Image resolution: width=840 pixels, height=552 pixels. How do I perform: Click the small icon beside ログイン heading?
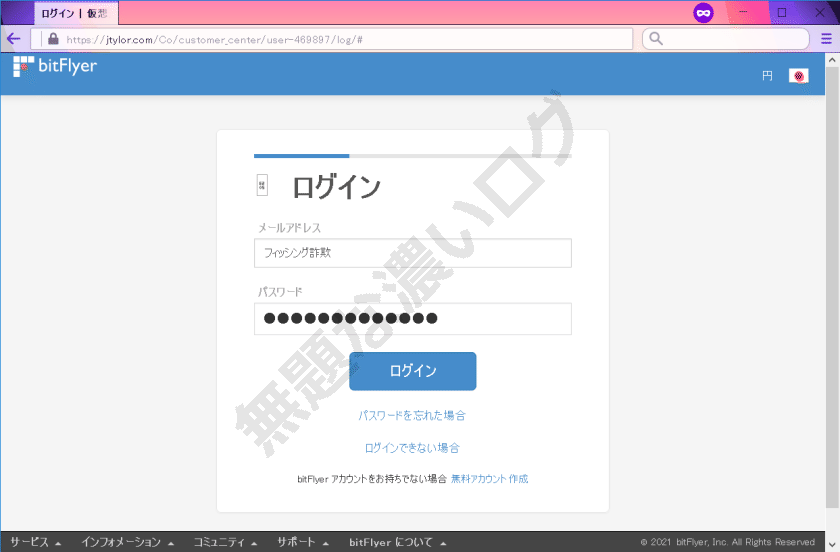(x=262, y=185)
